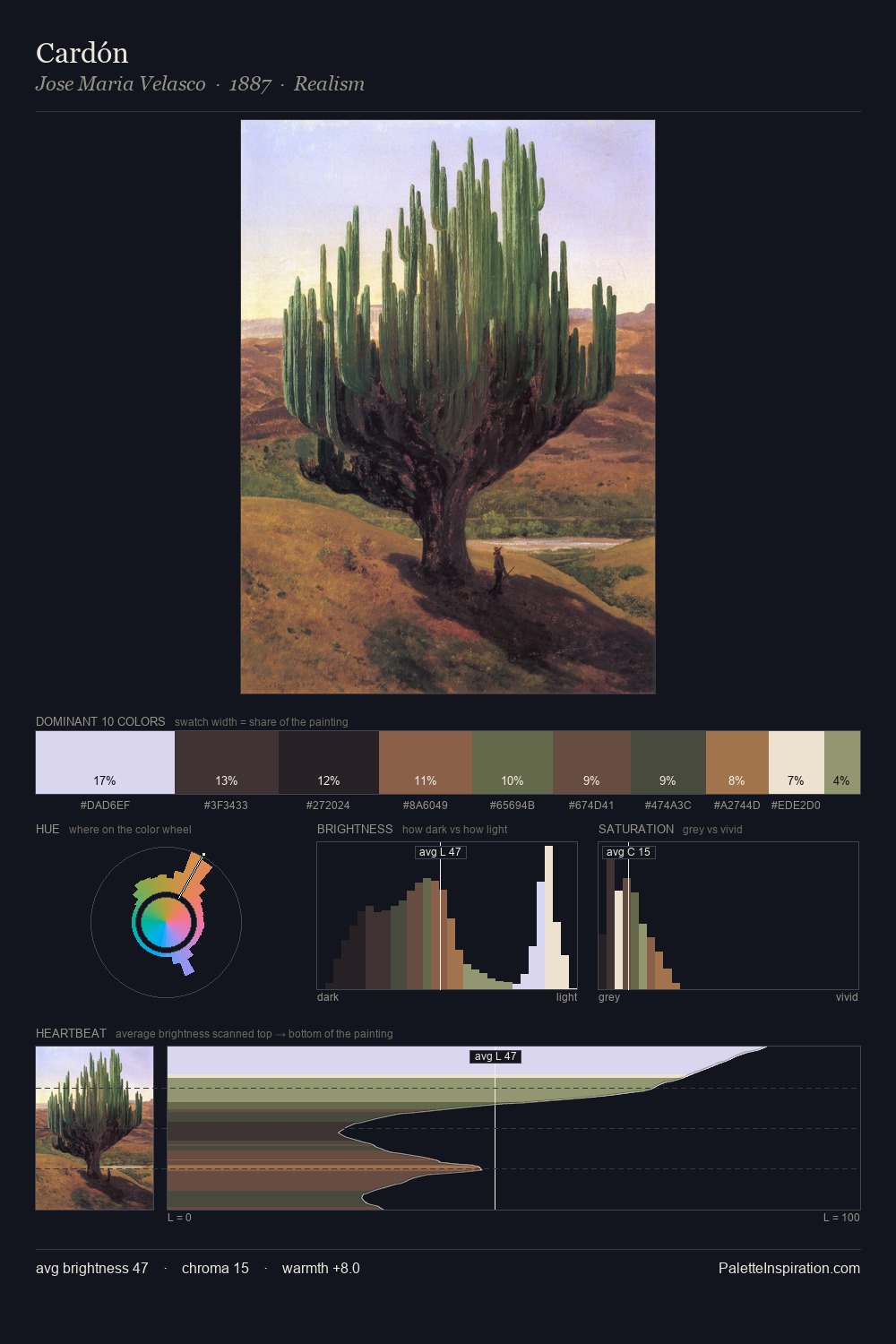Choose the #8A6049 brown swatch
The image size is (896, 1344).
coord(426,762)
